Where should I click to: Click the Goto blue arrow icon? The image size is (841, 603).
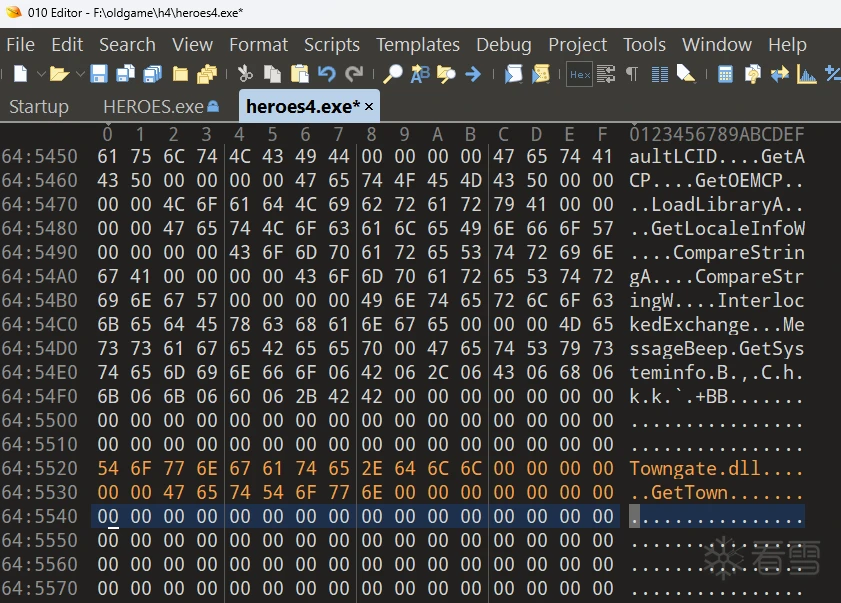[473, 73]
